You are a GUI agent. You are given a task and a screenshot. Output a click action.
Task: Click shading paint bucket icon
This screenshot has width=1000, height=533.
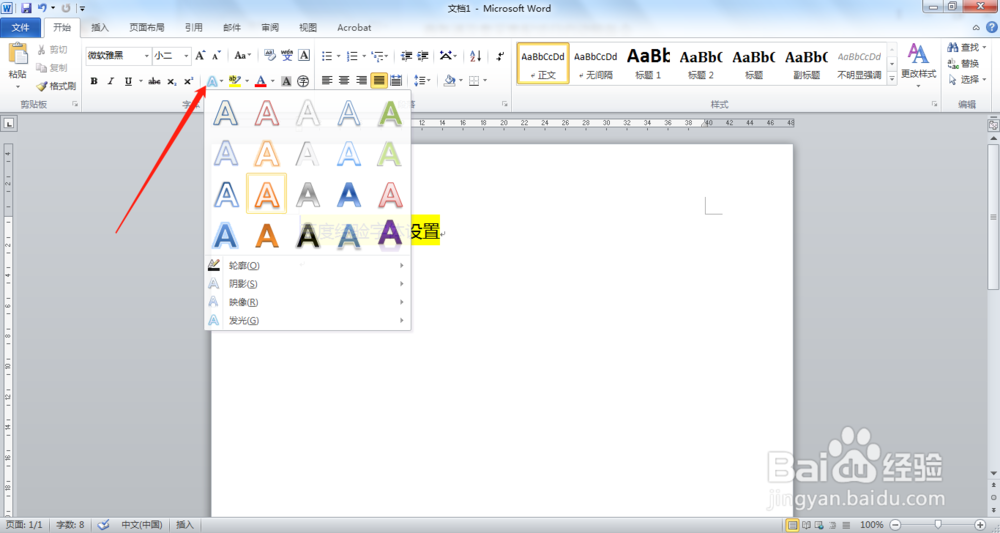click(449, 80)
